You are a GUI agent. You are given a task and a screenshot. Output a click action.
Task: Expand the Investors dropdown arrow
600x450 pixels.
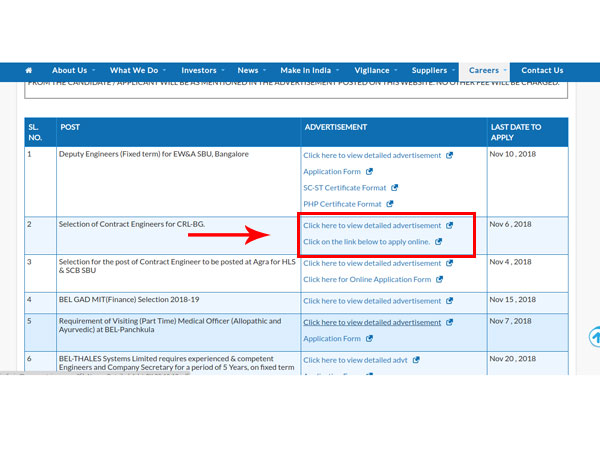point(223,70)
